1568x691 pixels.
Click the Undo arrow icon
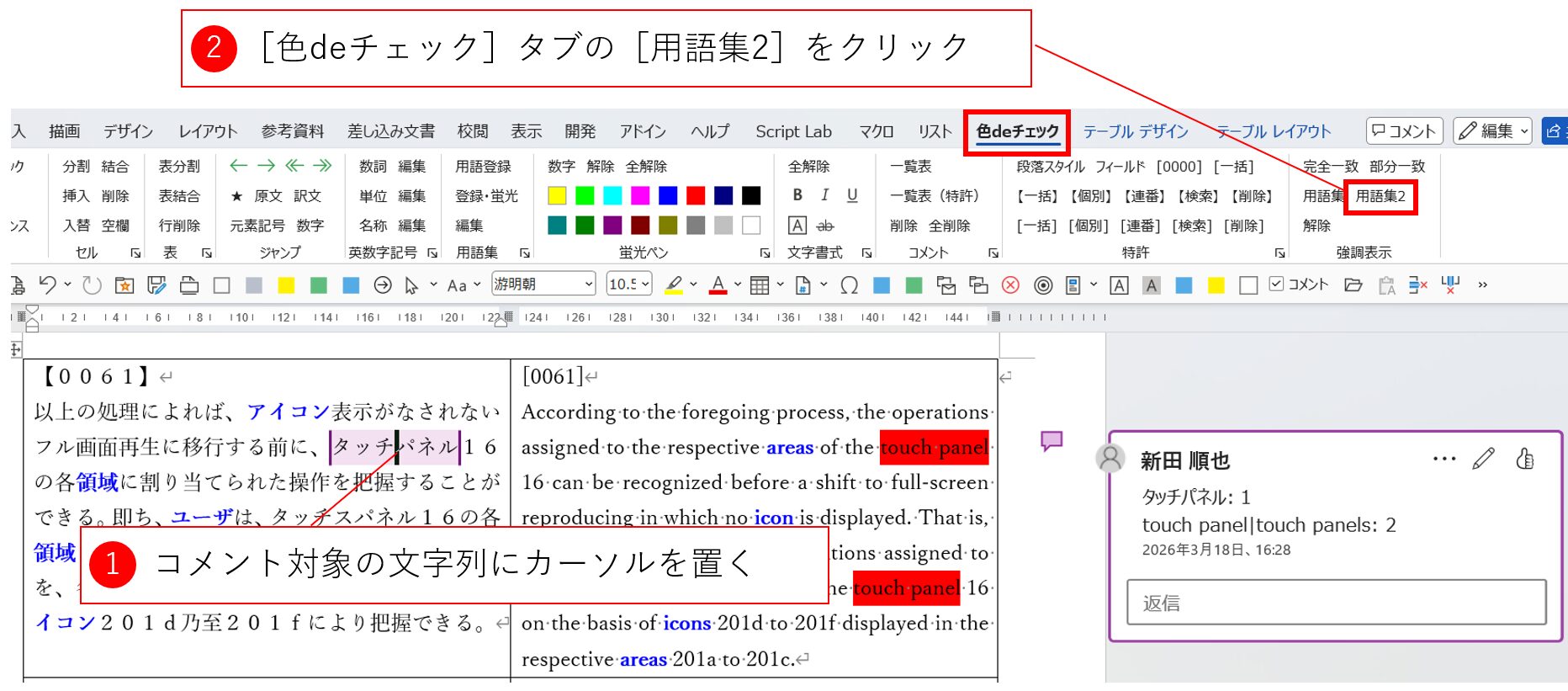tap(48, 285)
